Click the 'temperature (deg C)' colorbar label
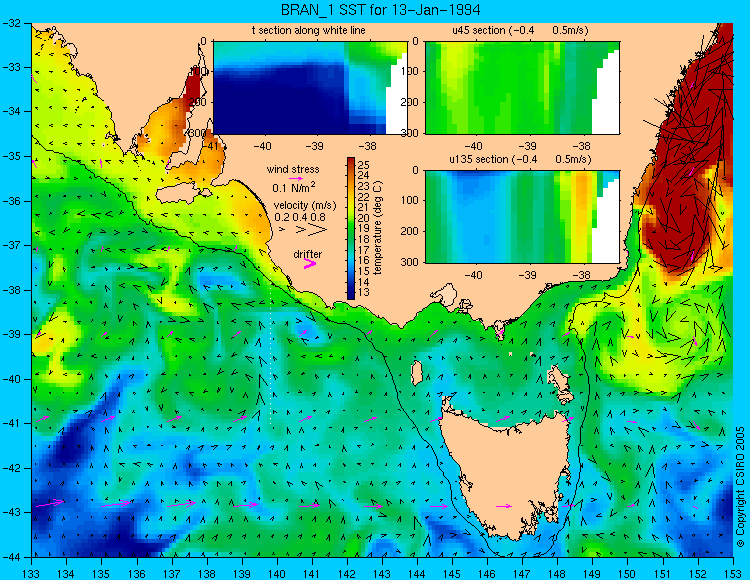The width and height of the screenshot is (750, 580). point(378,228)
